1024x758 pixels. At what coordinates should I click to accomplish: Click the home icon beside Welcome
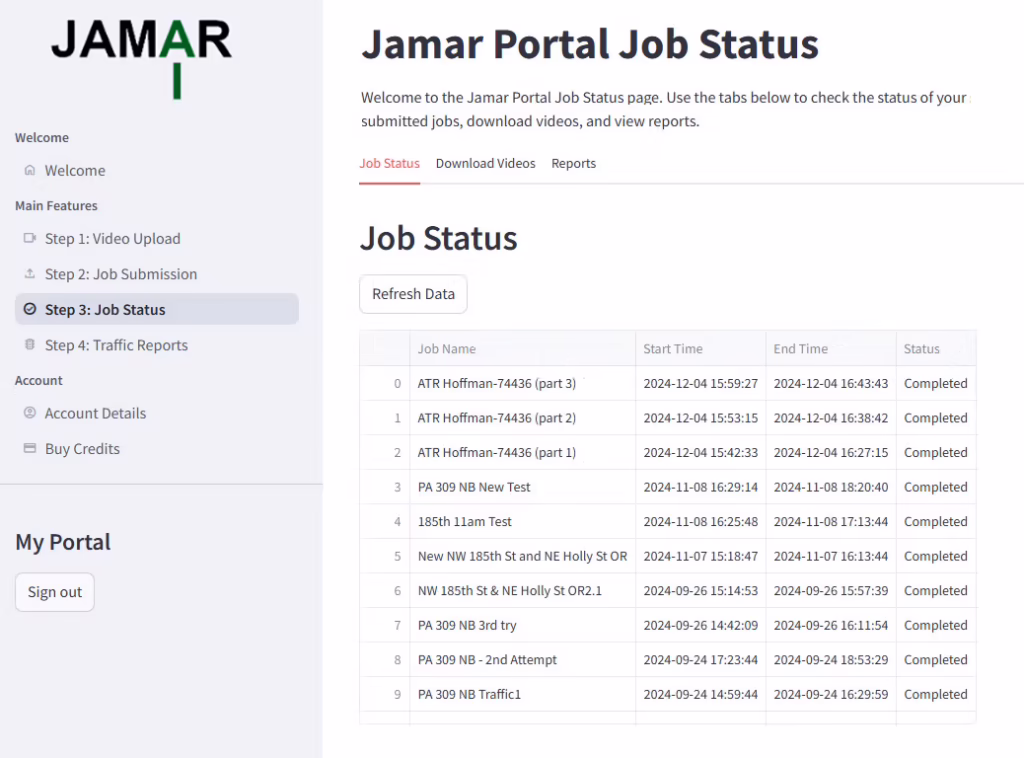pos(29,170)
